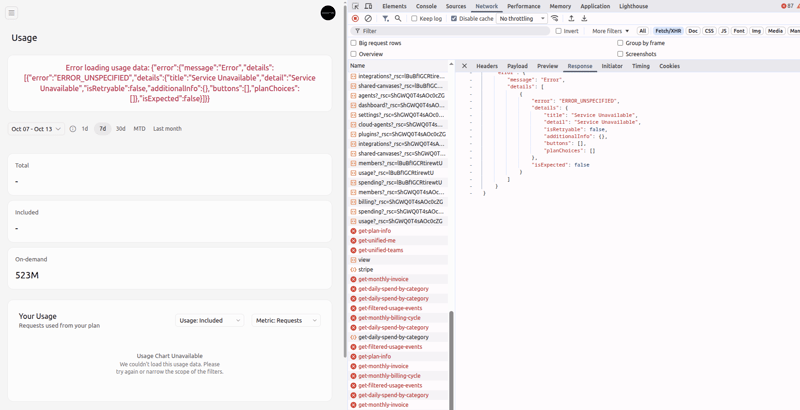The width and height of the screenshot is (800, 410).
Task: Toggle the Fetch/XHR type filter
Action: [x=668, y=31]
